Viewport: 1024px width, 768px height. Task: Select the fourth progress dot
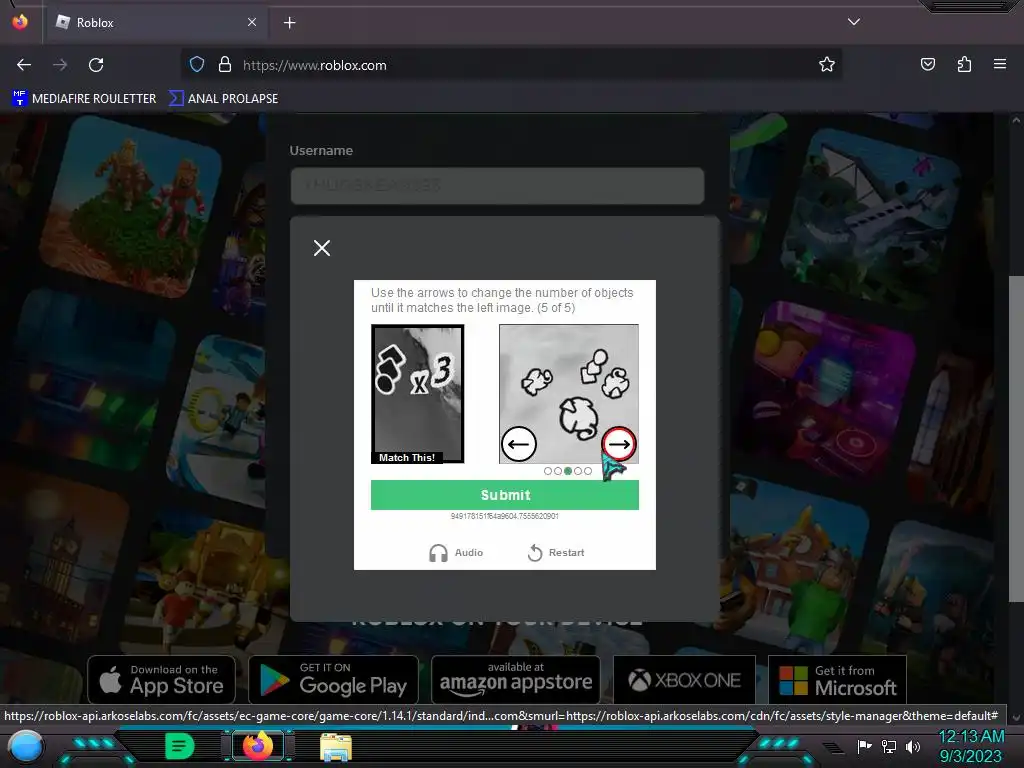578,471
